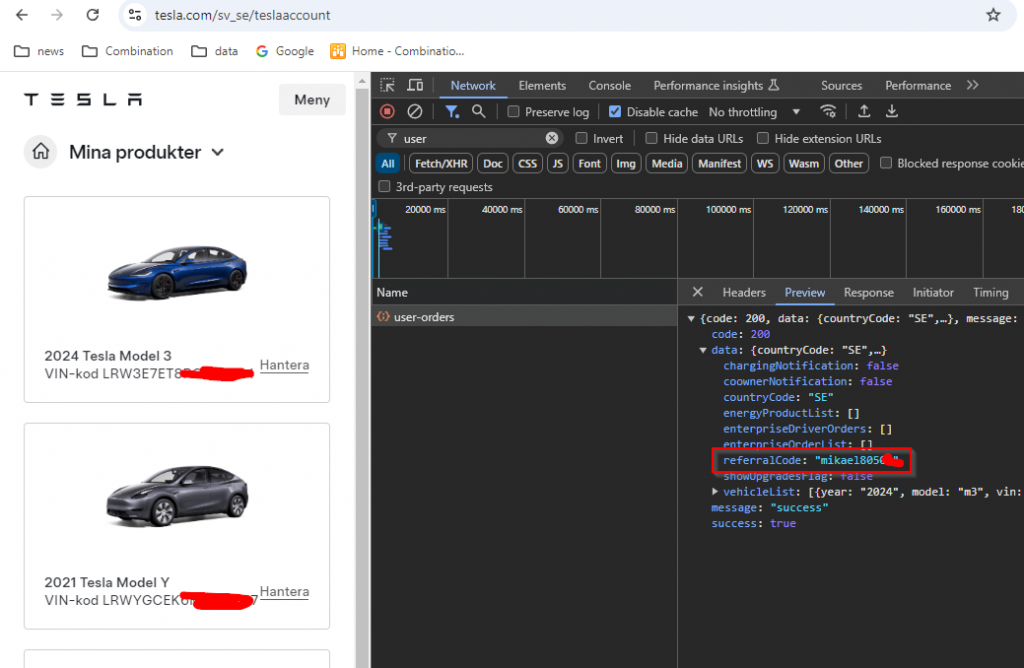This screenshot has height=668, width=1024.
Task: Select the Fetch/XHR request type filter
Action: [440, 163]
